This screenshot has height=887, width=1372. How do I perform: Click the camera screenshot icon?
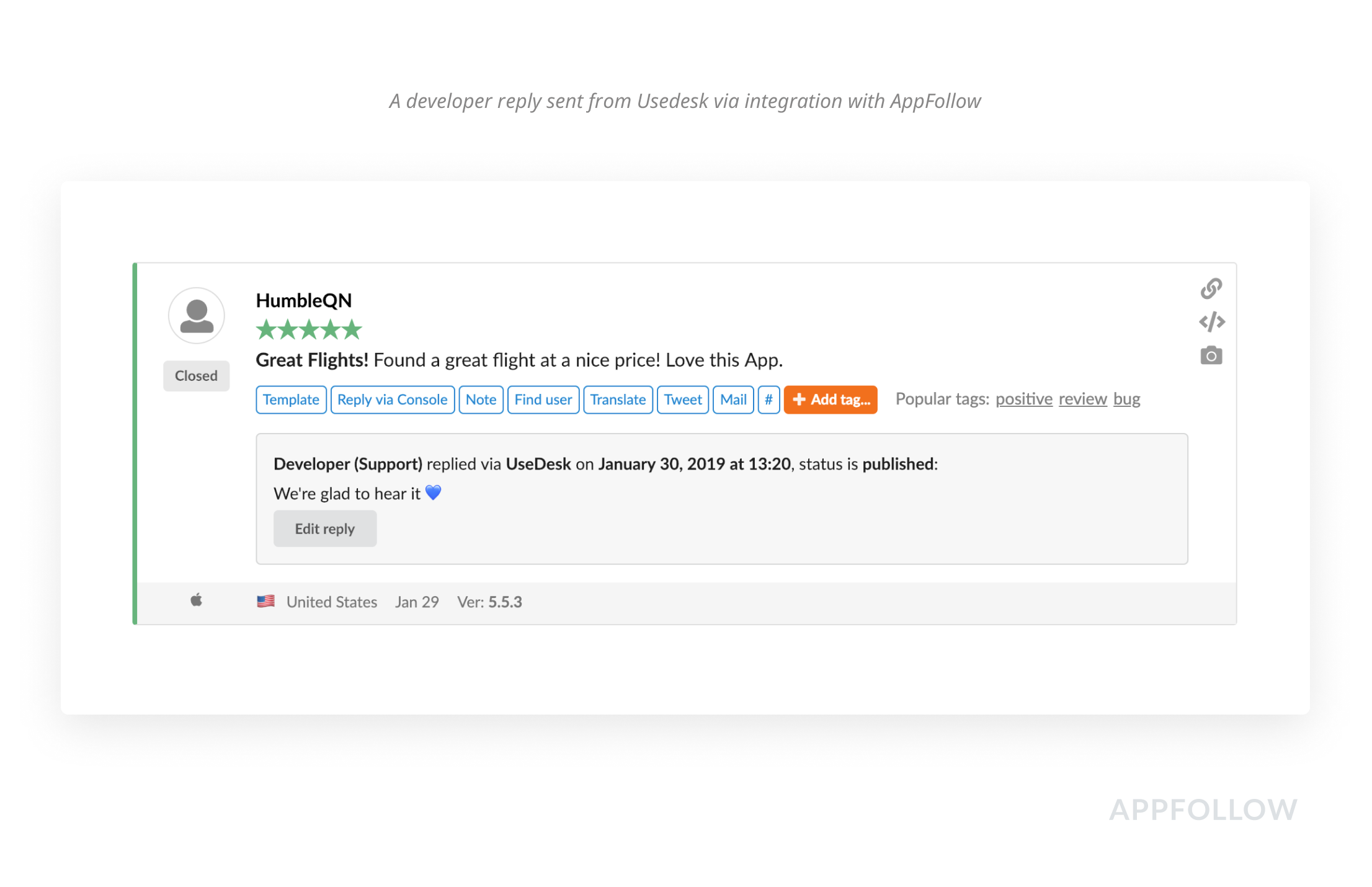point(1211,356)
